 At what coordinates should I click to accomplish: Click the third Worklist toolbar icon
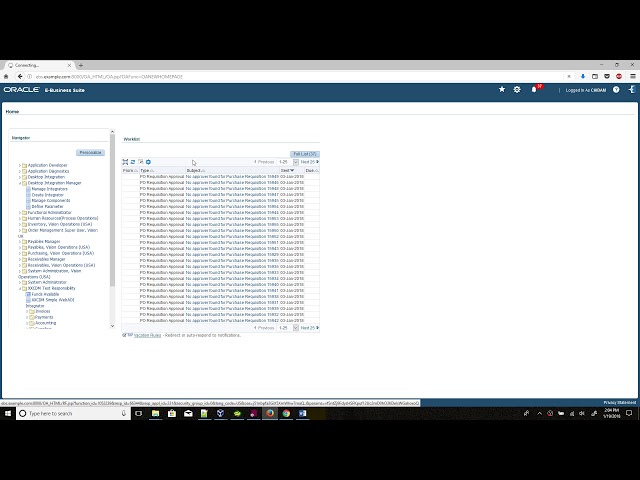pos(140,162)
